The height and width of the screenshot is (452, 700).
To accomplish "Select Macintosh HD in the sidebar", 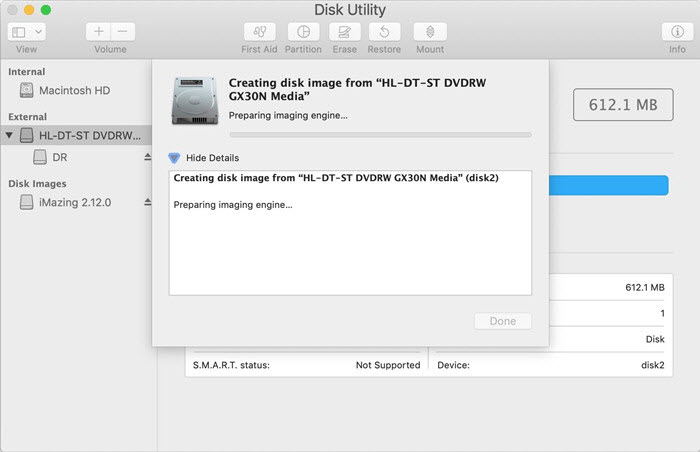I will click(75, 91).
